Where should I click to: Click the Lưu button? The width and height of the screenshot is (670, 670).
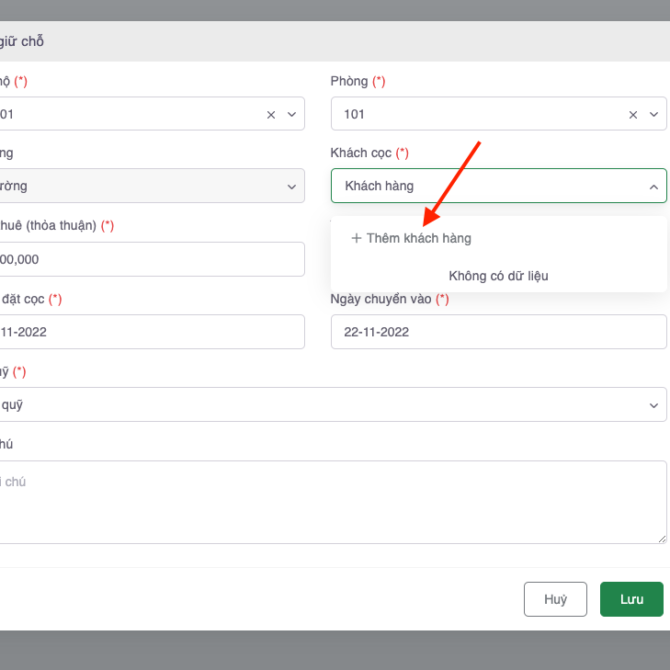[631, 599]
